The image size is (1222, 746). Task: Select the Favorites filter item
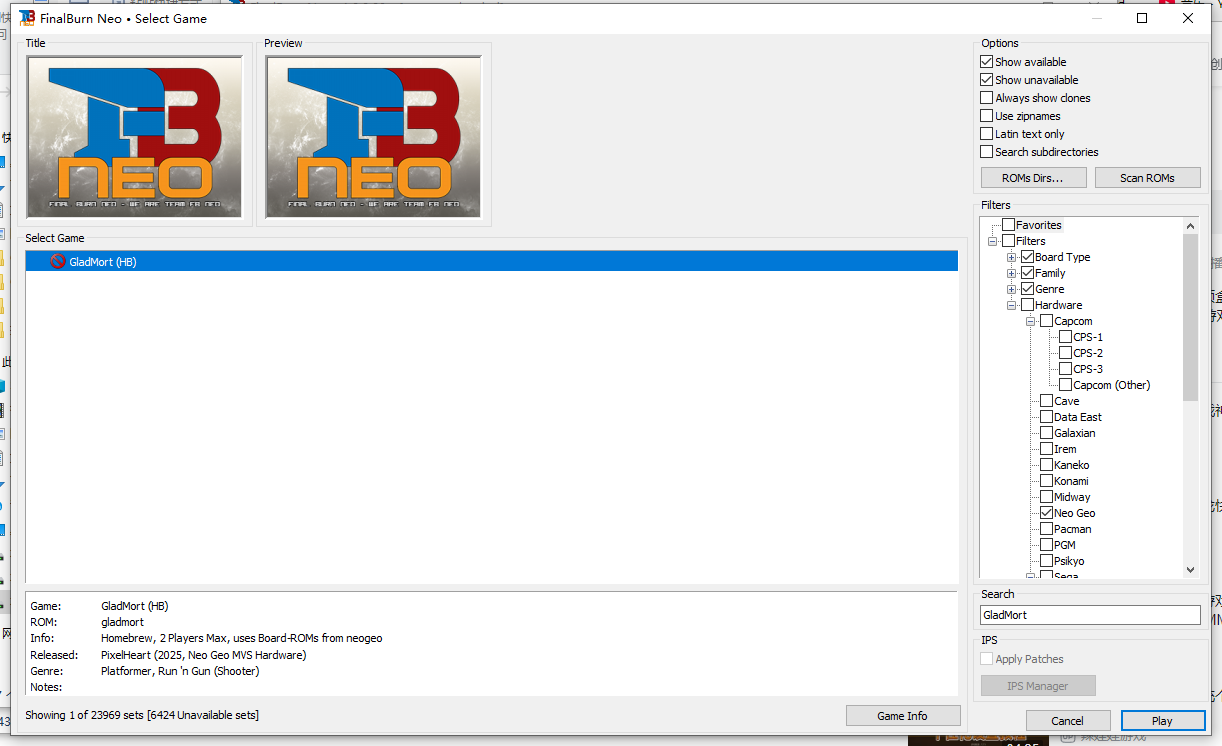coord(1038,225)
